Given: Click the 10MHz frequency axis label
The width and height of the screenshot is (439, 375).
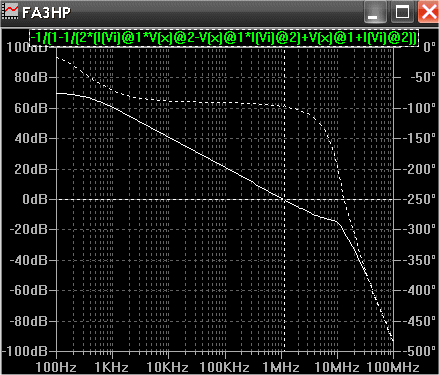Looking at the screenshot, I should 337,367.
